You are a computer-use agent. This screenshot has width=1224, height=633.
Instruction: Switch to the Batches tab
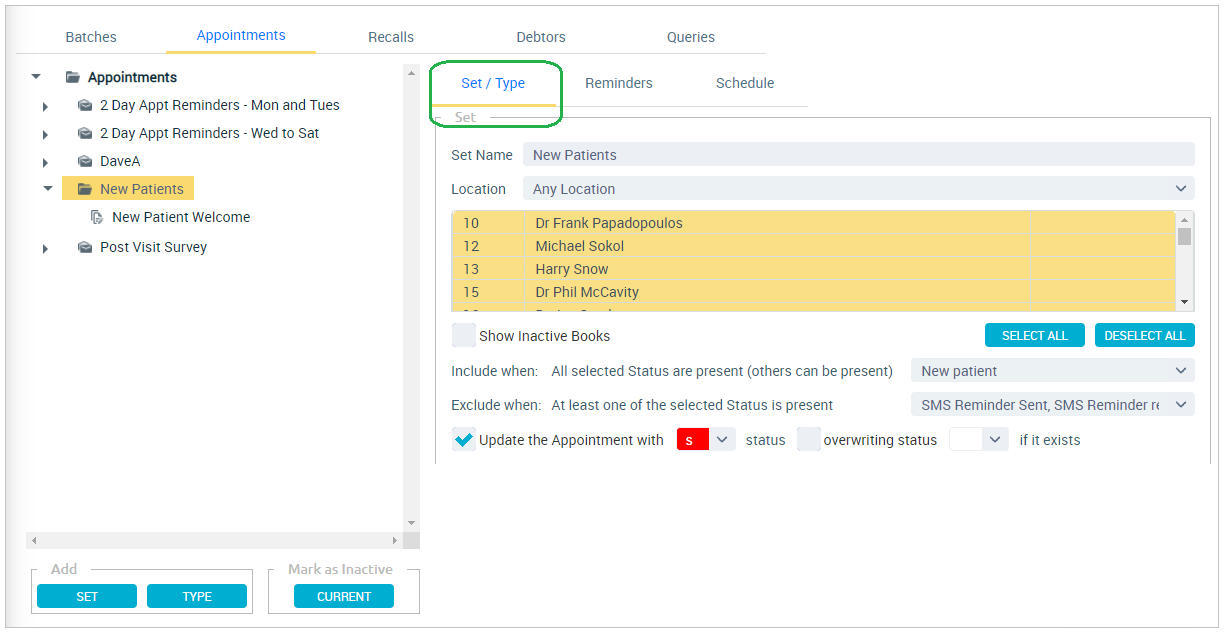tap(91, 37)
